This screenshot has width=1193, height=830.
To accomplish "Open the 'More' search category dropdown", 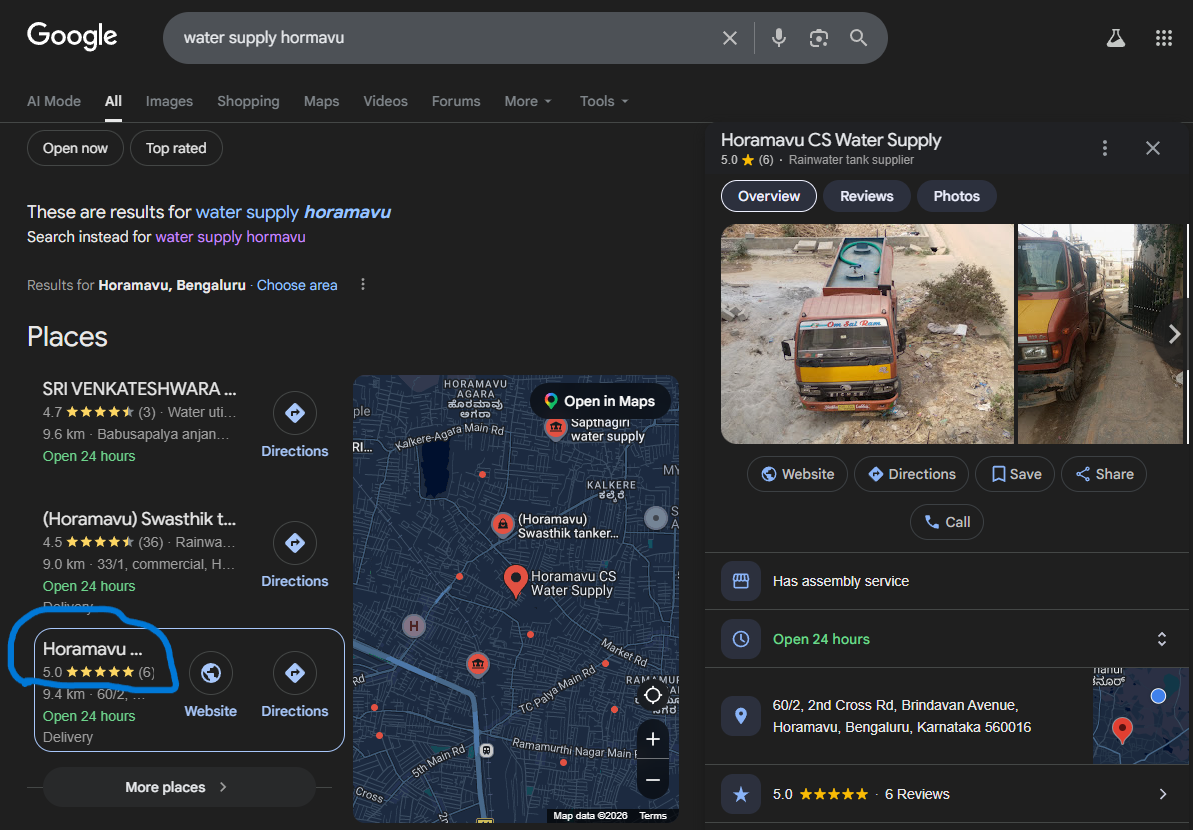I will point(528,101).
